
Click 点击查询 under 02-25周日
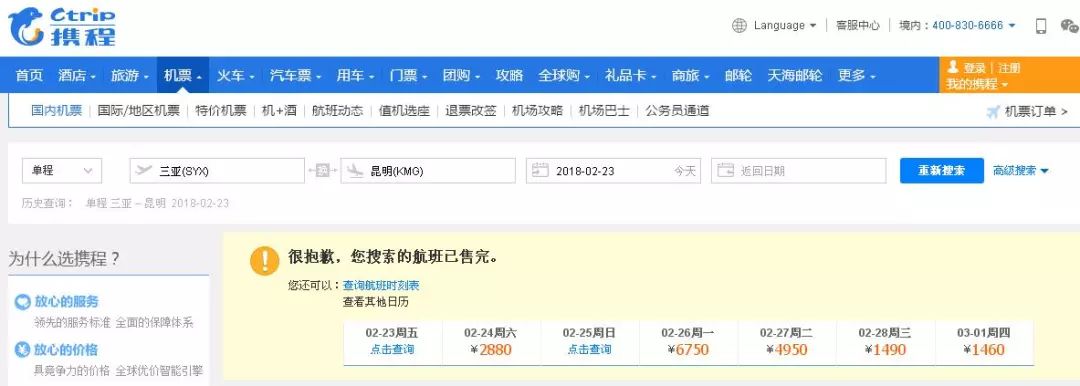(x=589, y=349)
